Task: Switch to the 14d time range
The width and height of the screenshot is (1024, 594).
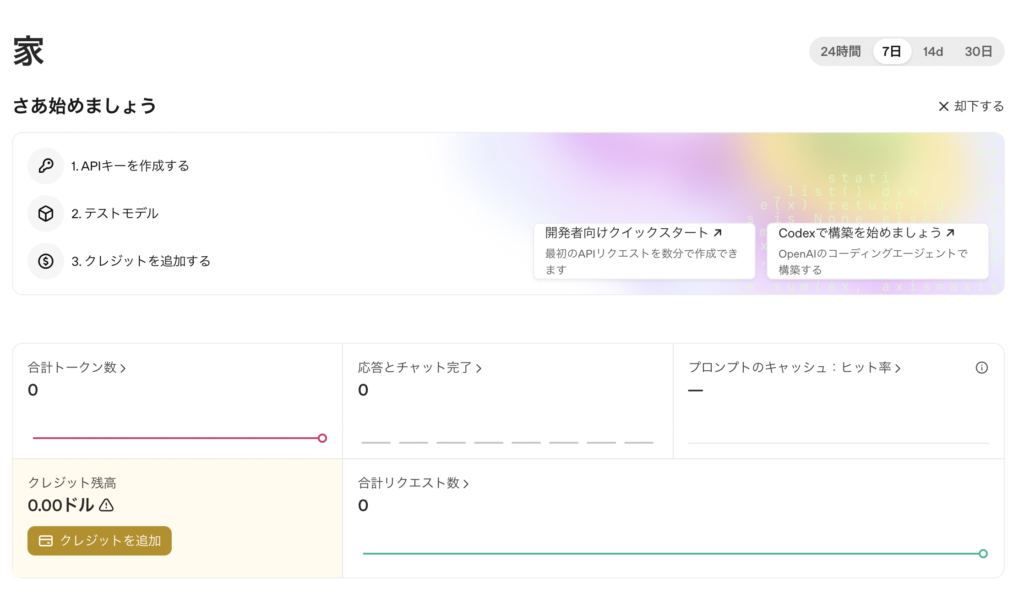Action: 933,52
